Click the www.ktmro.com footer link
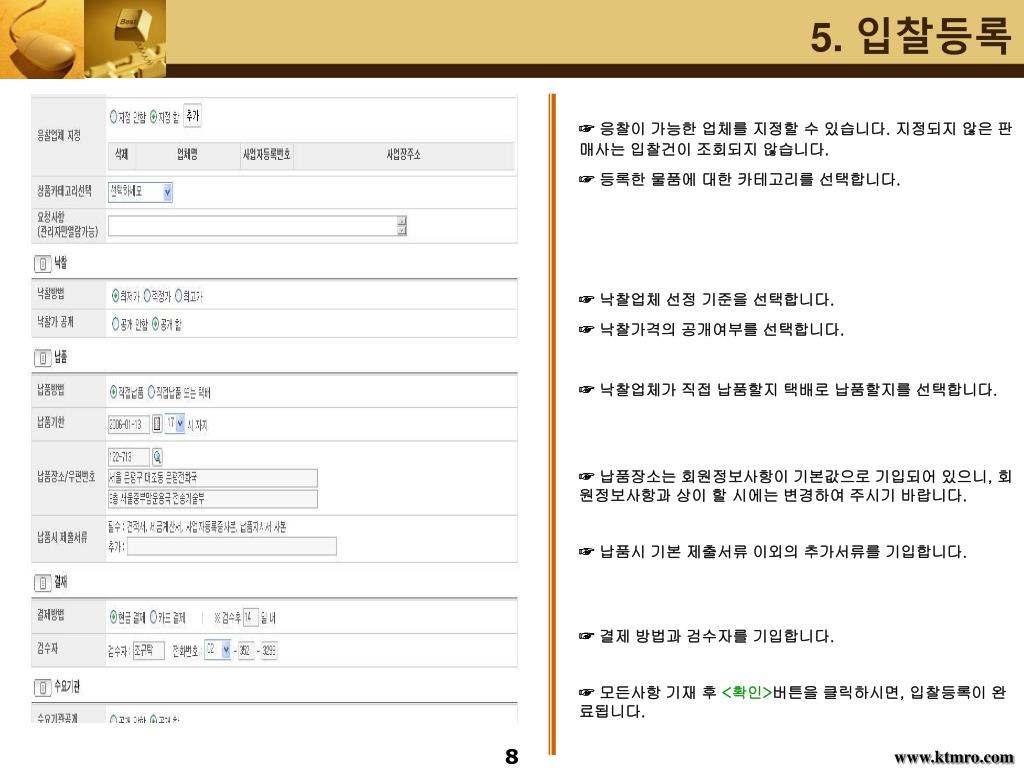 pyautogui.click(x=953, y=758)
